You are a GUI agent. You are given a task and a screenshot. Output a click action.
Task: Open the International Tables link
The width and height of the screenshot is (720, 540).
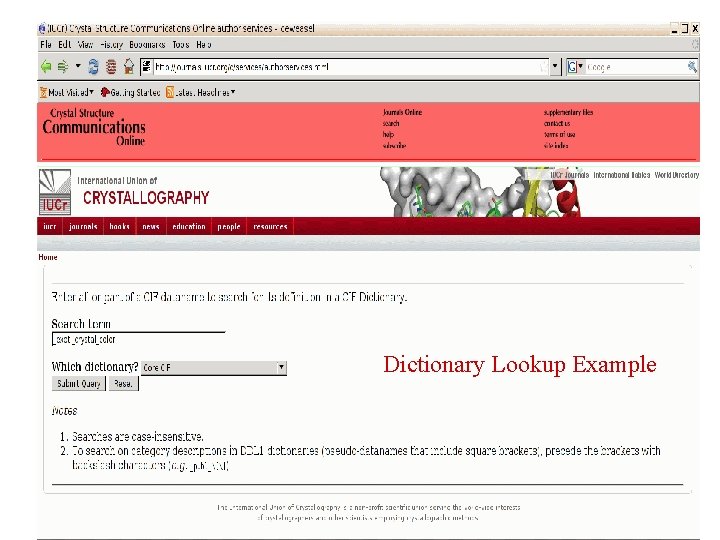(622, 175)
